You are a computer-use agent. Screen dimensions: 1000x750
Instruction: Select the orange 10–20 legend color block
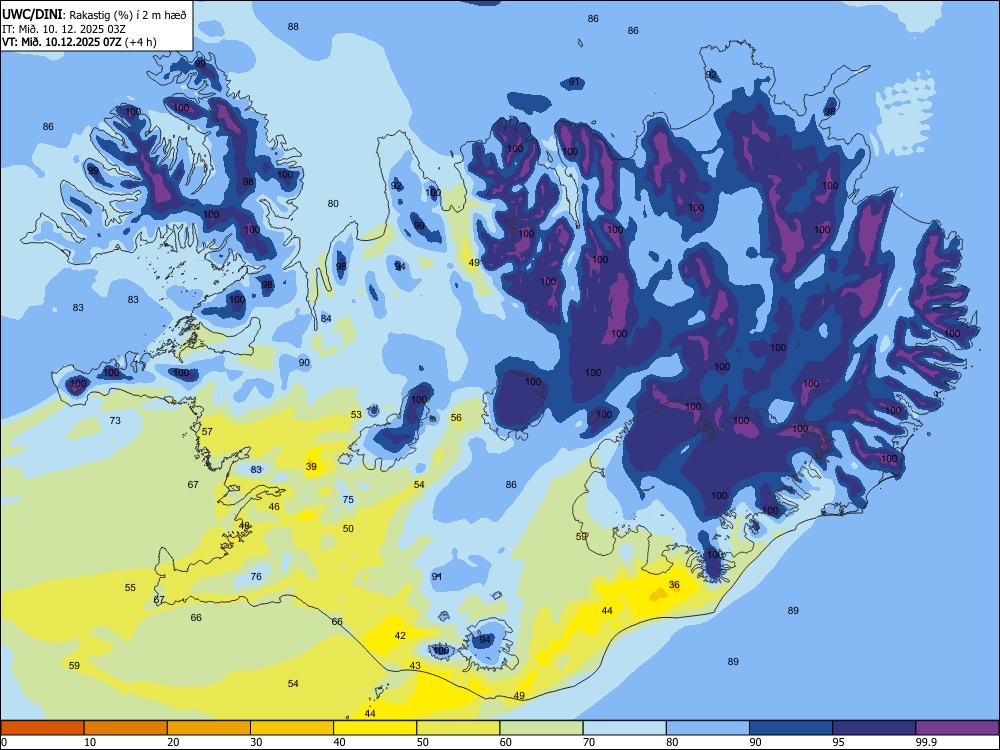(x=126, y=728)
